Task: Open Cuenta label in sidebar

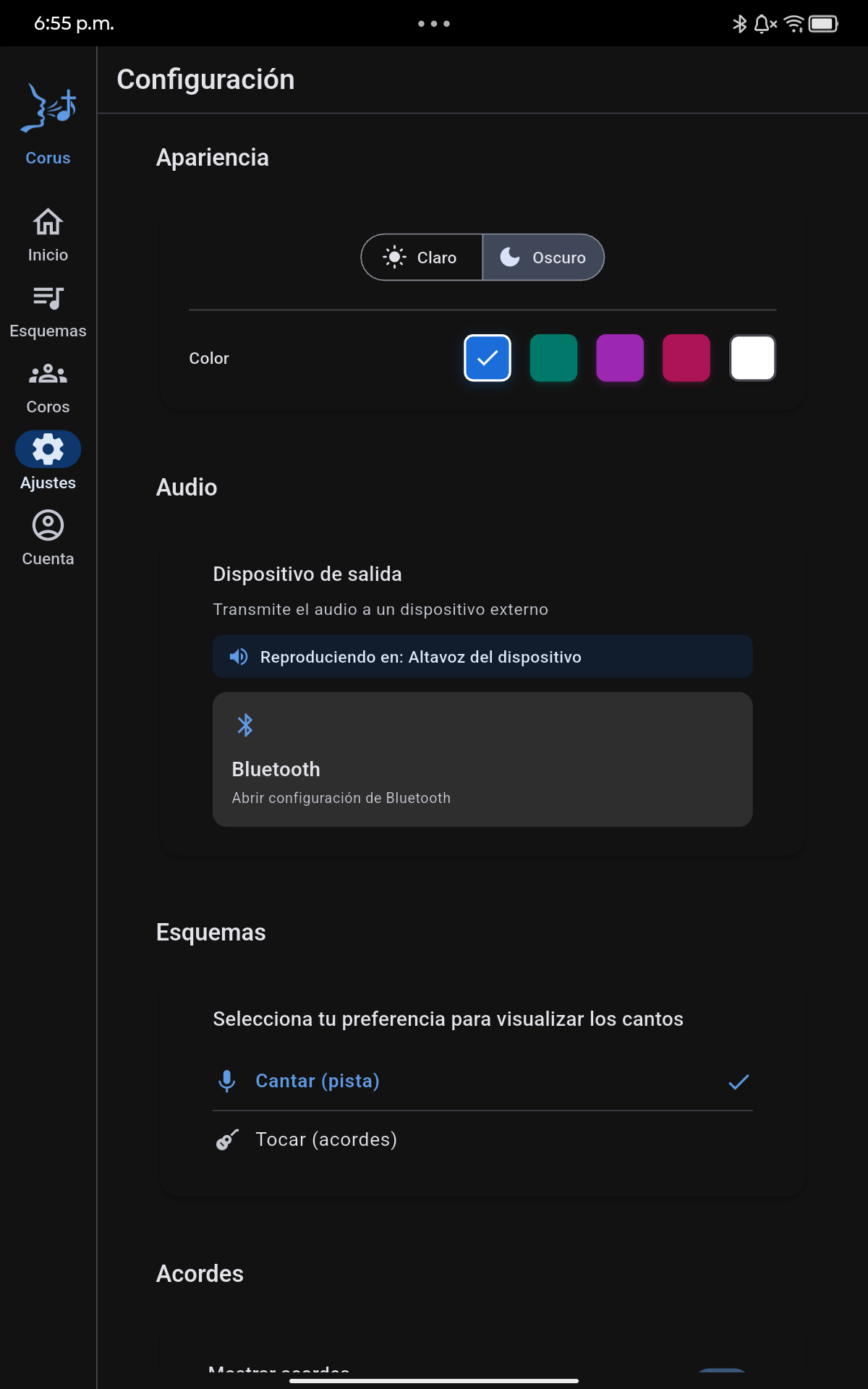Action: coord(48,558)
